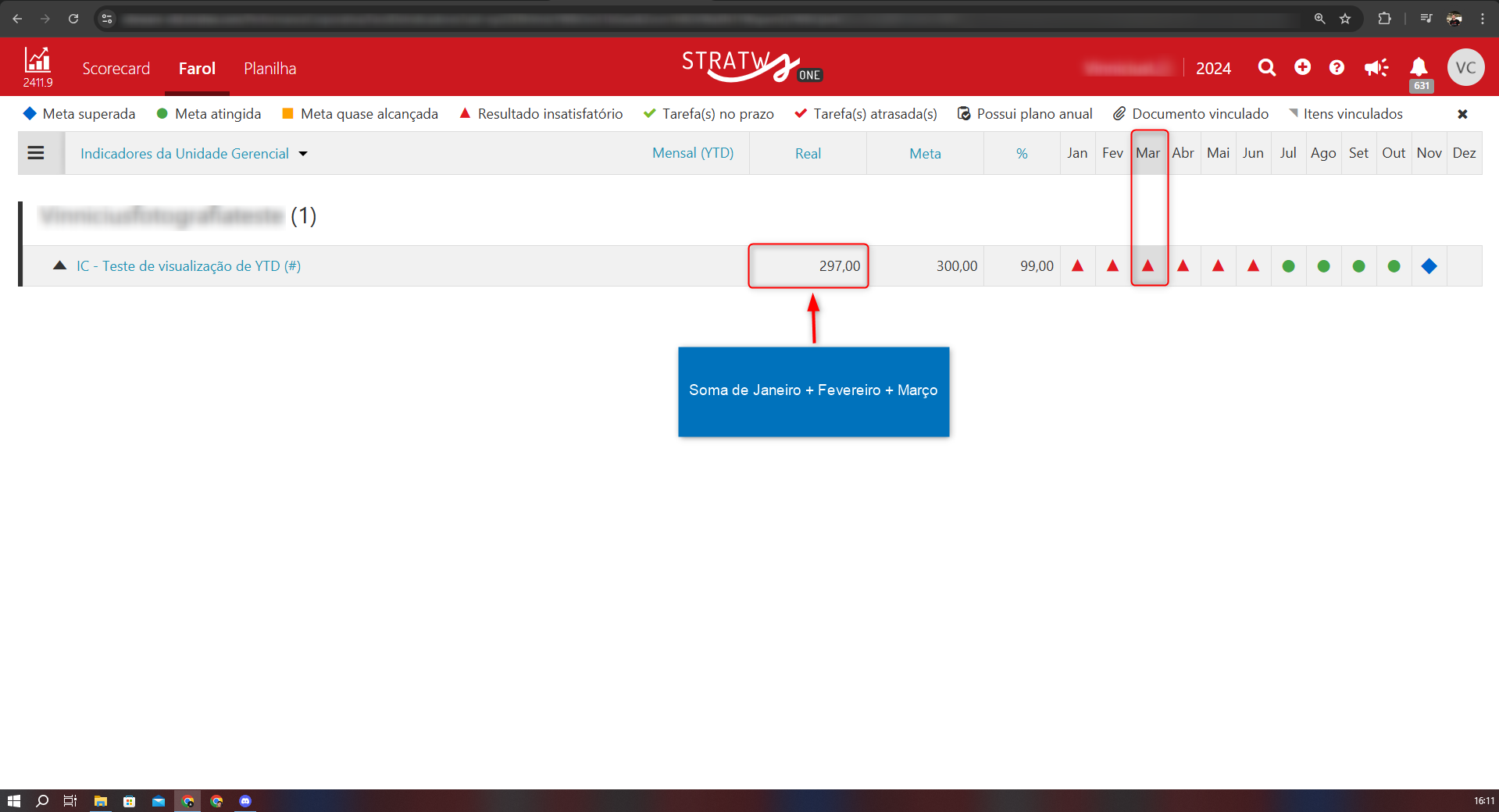Select the Mar month header
This screenshot has width=1499, height=812.
click(1147, 153)
